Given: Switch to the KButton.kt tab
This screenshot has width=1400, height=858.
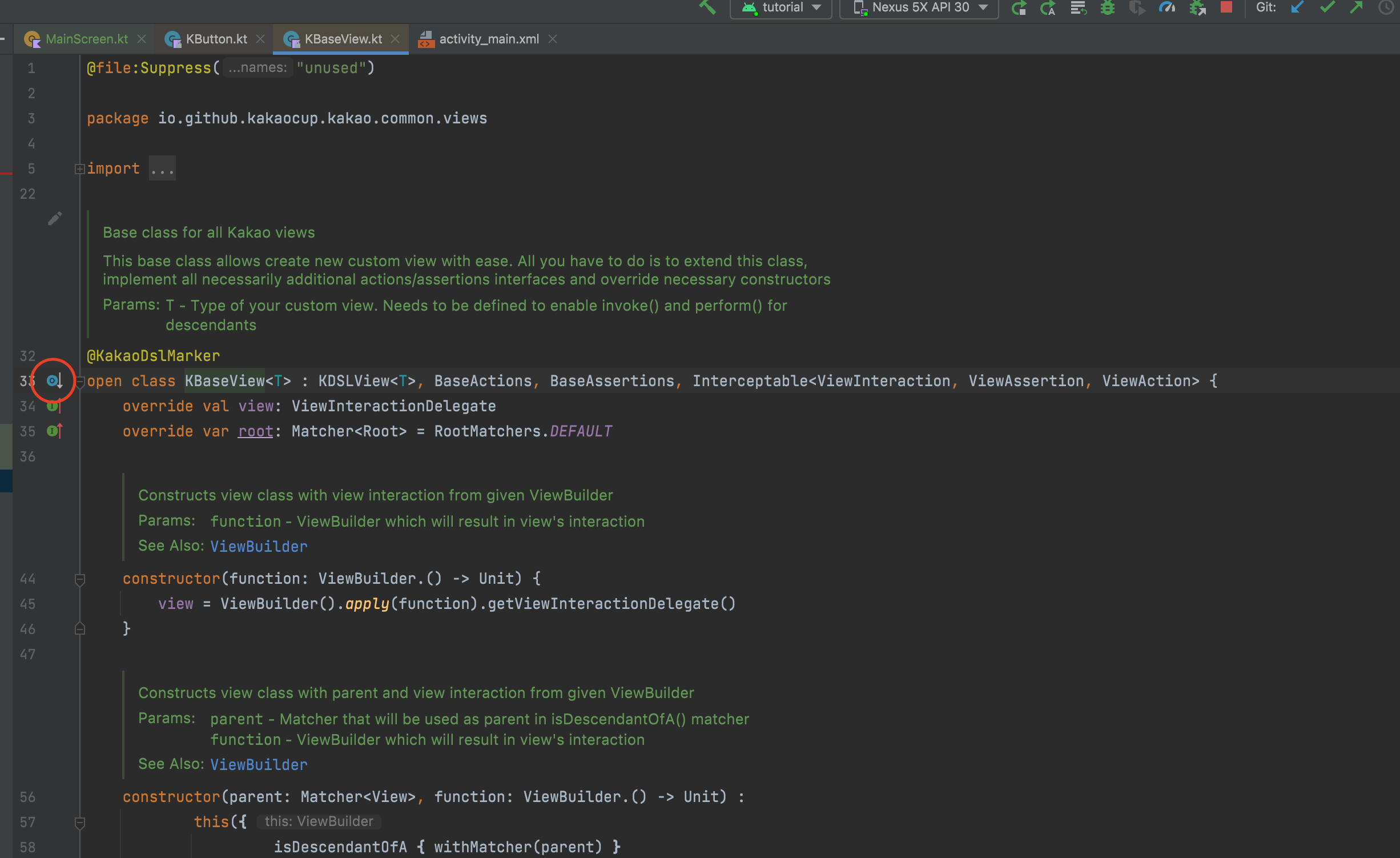Looking at the screenshot, I should 216,39.
